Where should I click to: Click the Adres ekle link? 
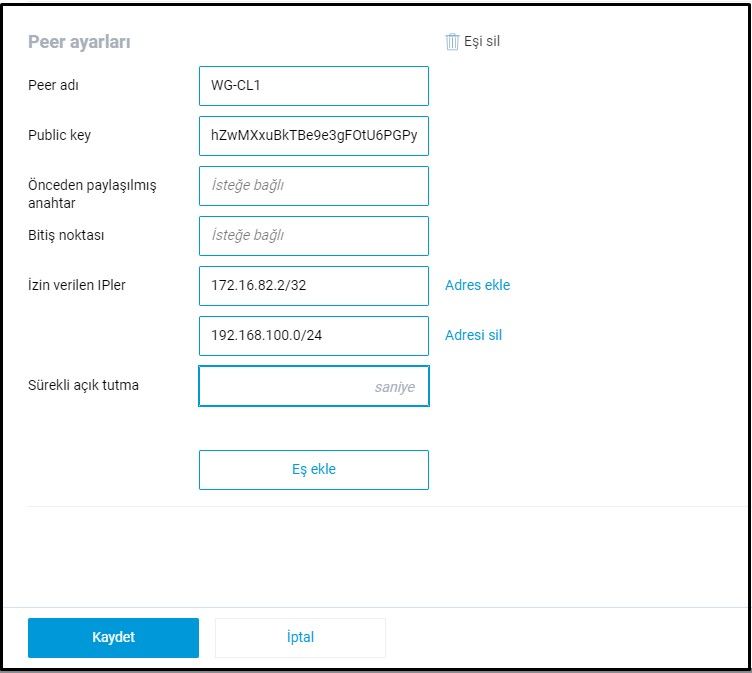pyautogui.click(x=477, y=285)
